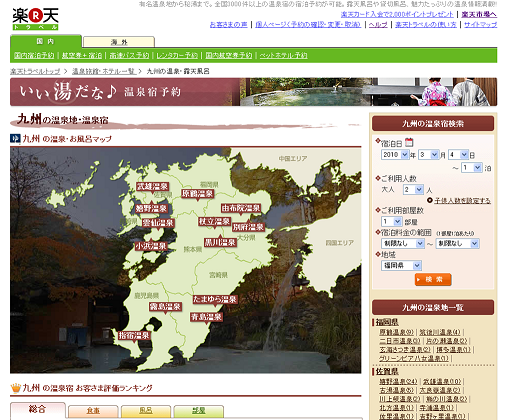The width and height of the screenshot is (508, 420).
Task: Click the 中国エリア label on the map
Action: click(293, 158)
